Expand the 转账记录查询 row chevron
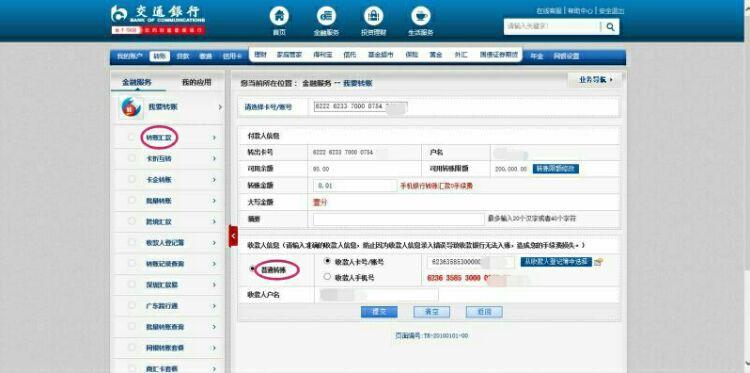750x373 pixels. pos(214,264)
